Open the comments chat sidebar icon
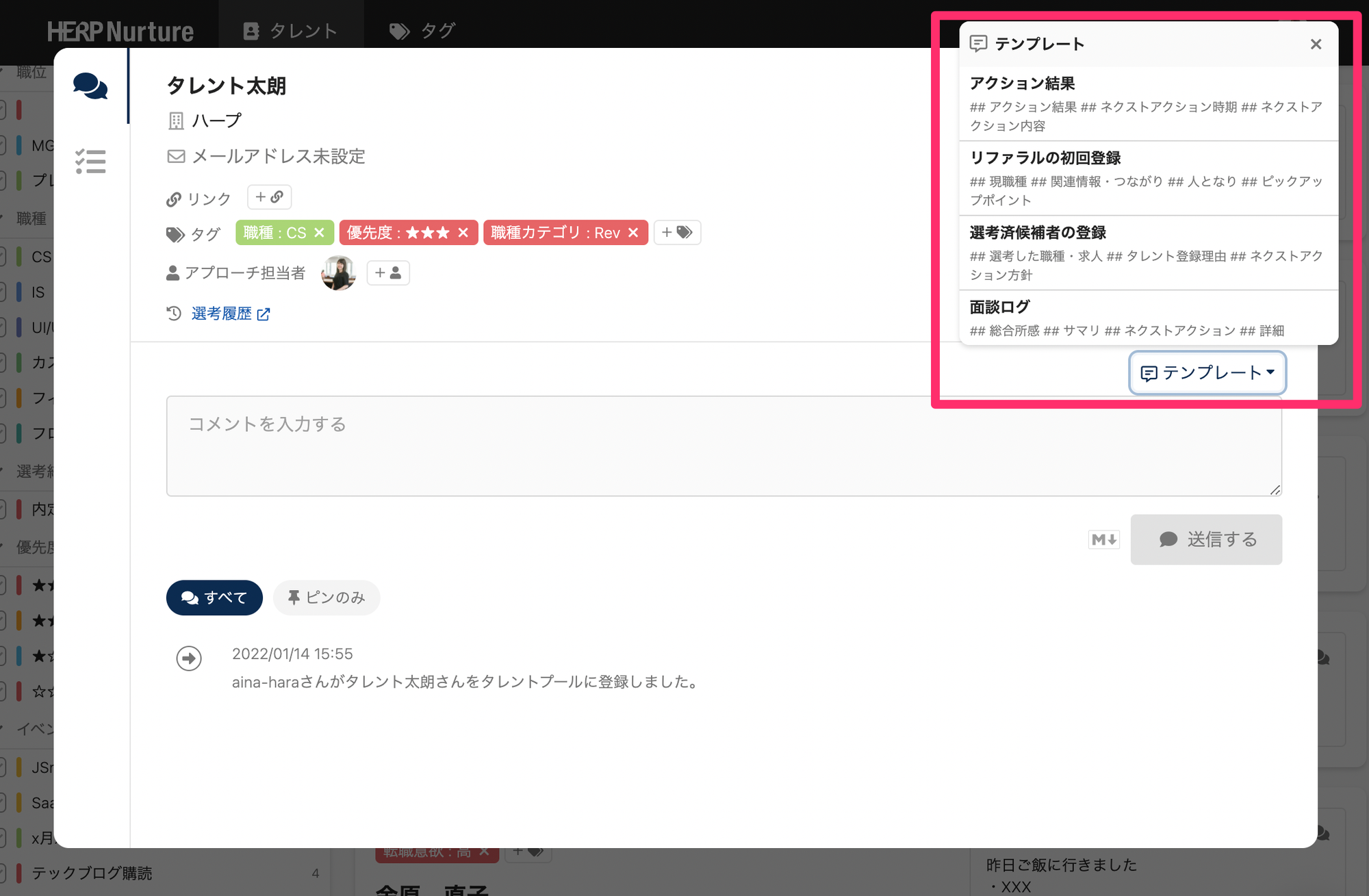1369x896 pixels. 90,86
